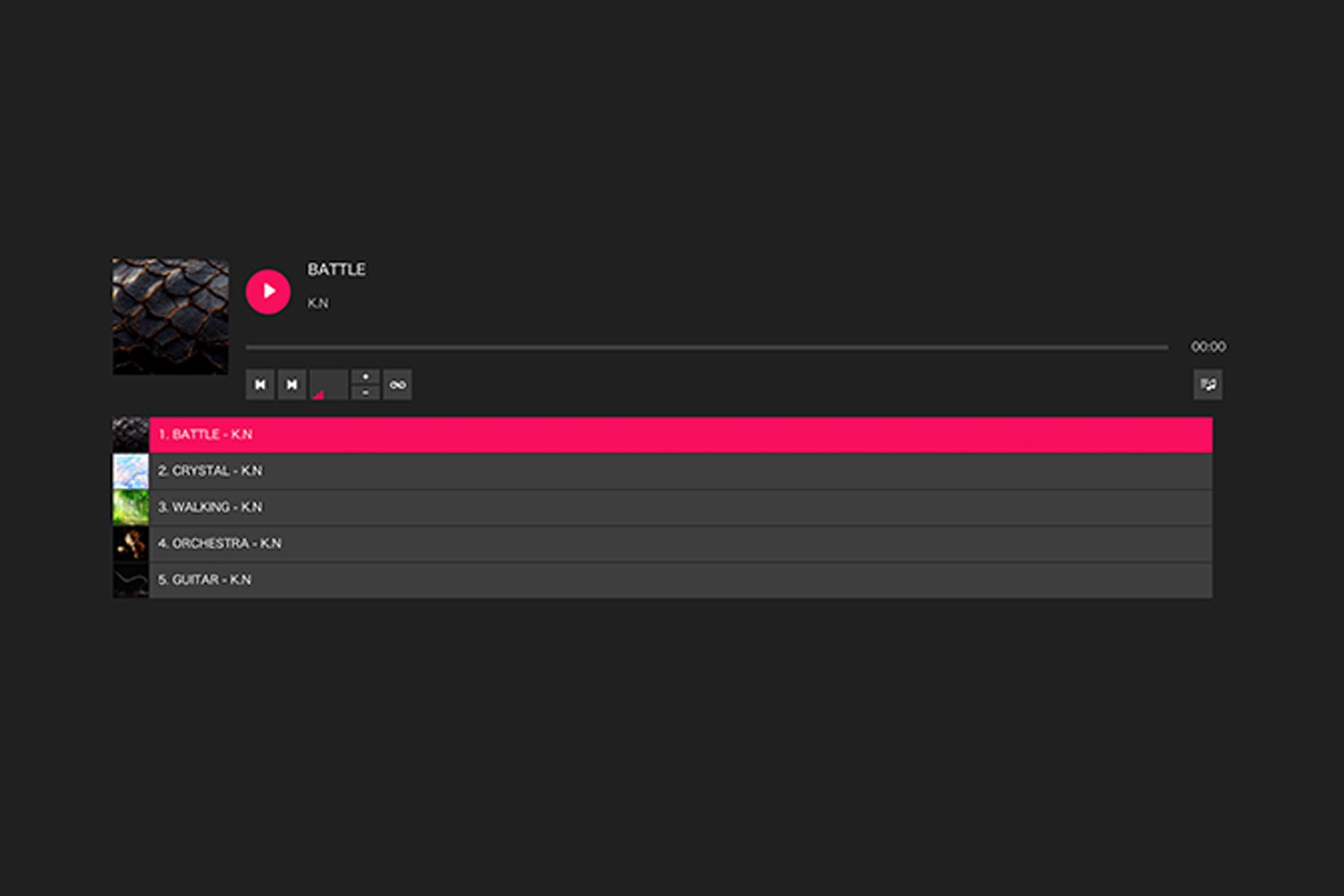Play track 2. CRYSTAL - K.N
1344x896 pixels.
coord(680,471)
